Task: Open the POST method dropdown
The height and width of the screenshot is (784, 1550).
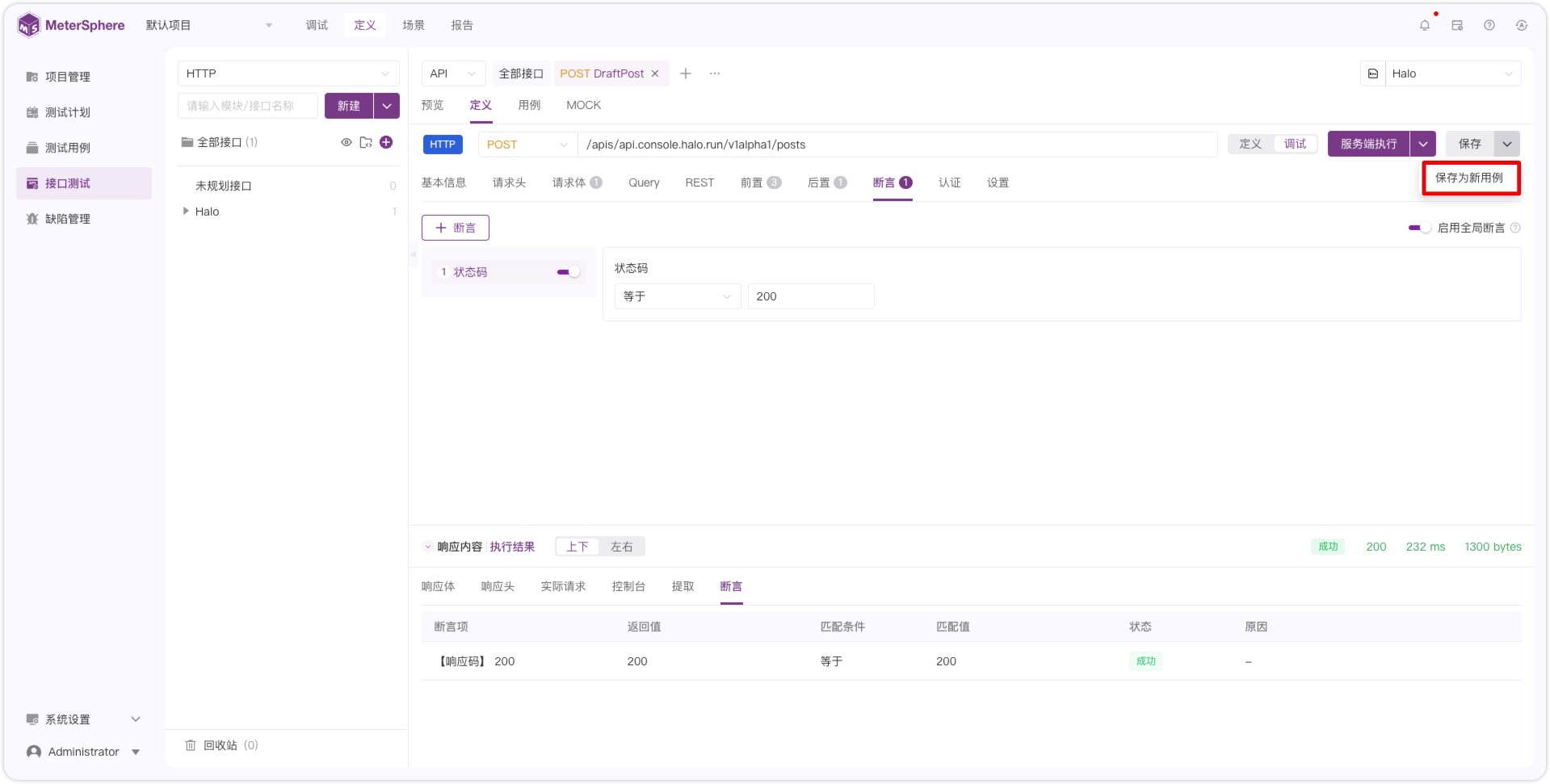Action: [527, 145]
